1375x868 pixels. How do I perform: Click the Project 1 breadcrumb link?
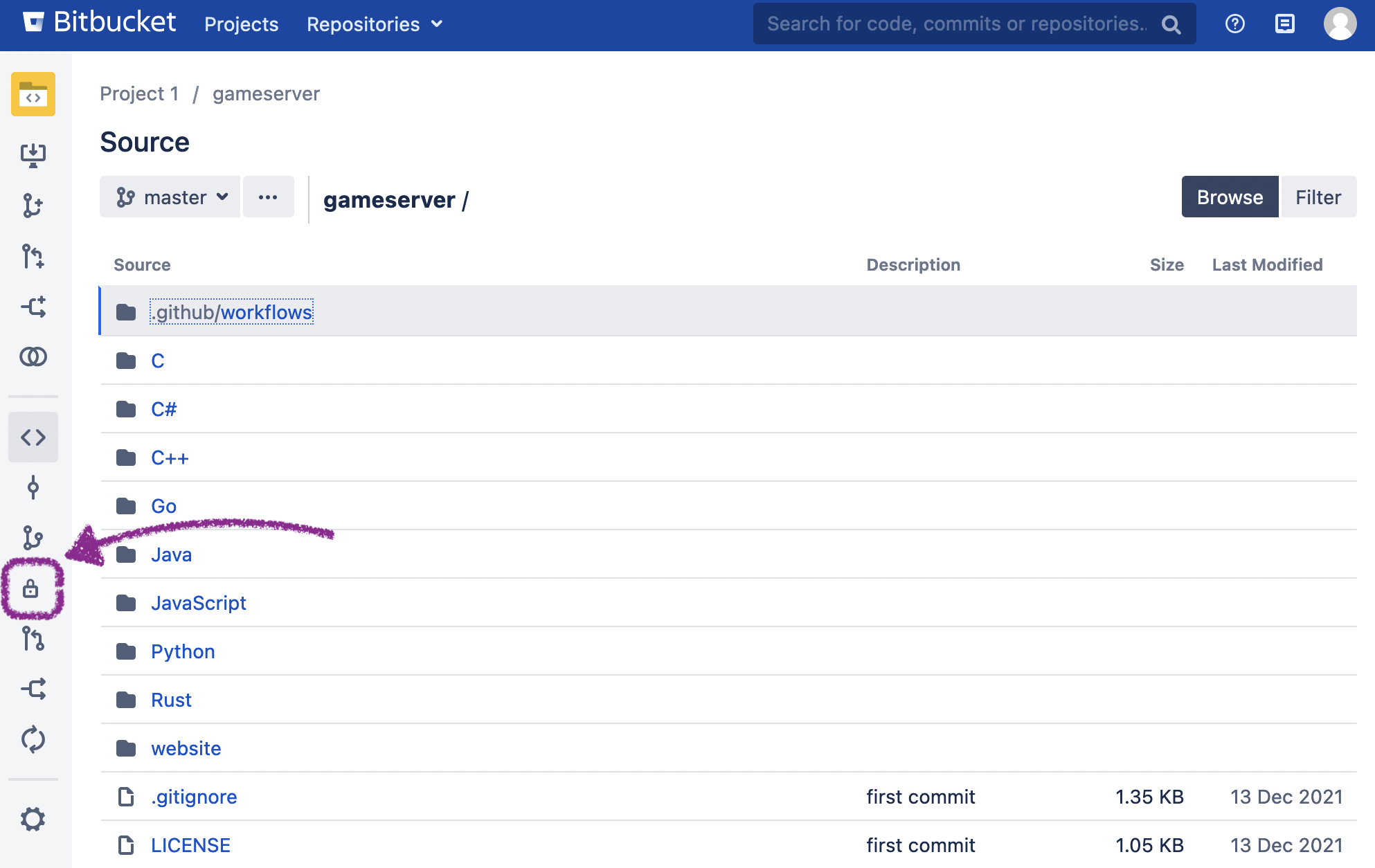139,93
